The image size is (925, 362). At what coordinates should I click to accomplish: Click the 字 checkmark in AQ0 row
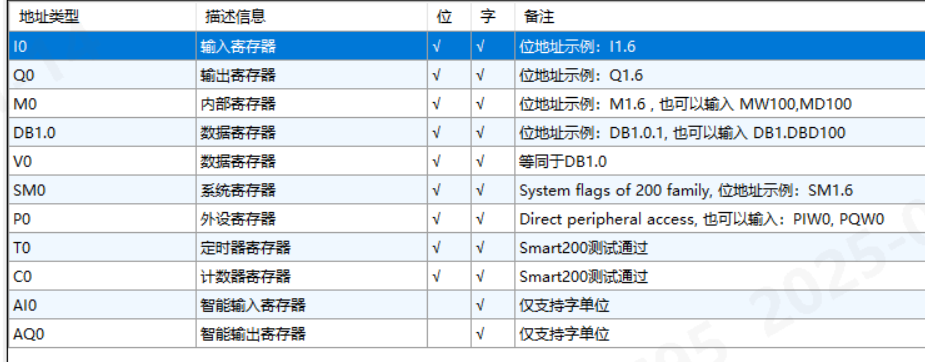pos(480,334)
